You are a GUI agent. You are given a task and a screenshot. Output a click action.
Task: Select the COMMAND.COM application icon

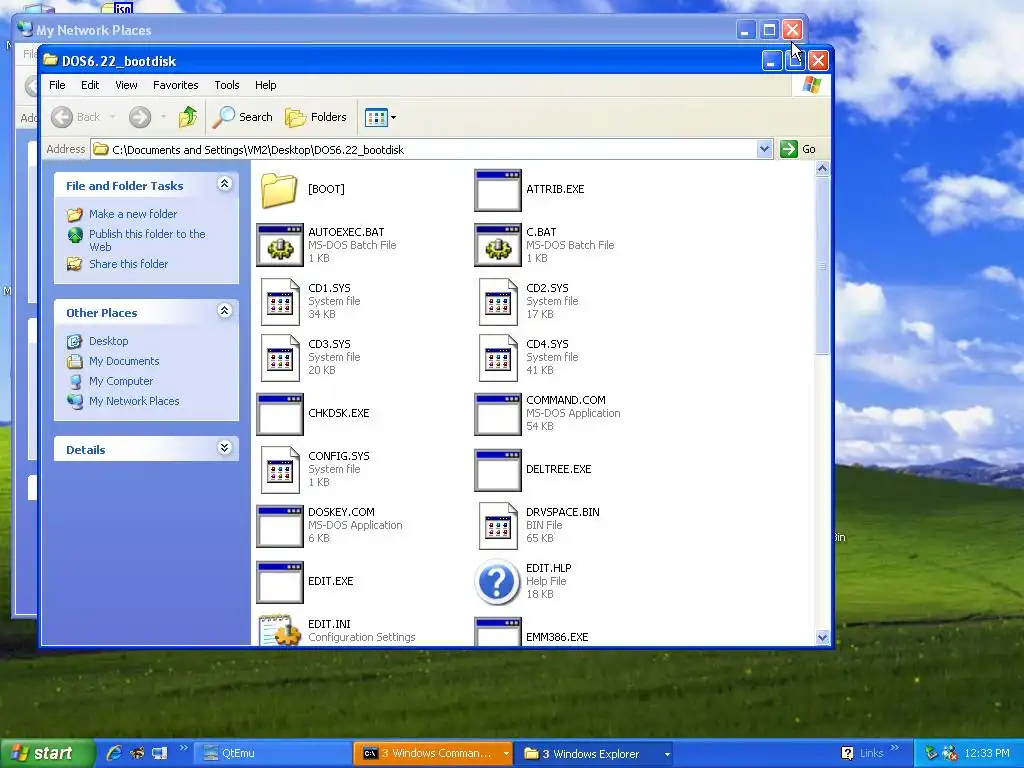tap(498, 414)
